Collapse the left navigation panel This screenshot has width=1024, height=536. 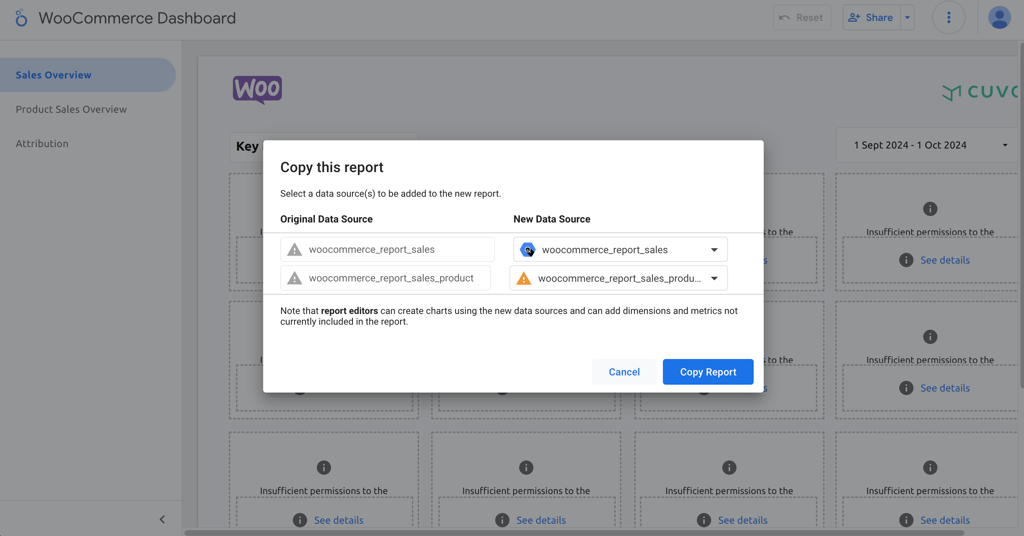pyautogui.click(x=162, y=519)
